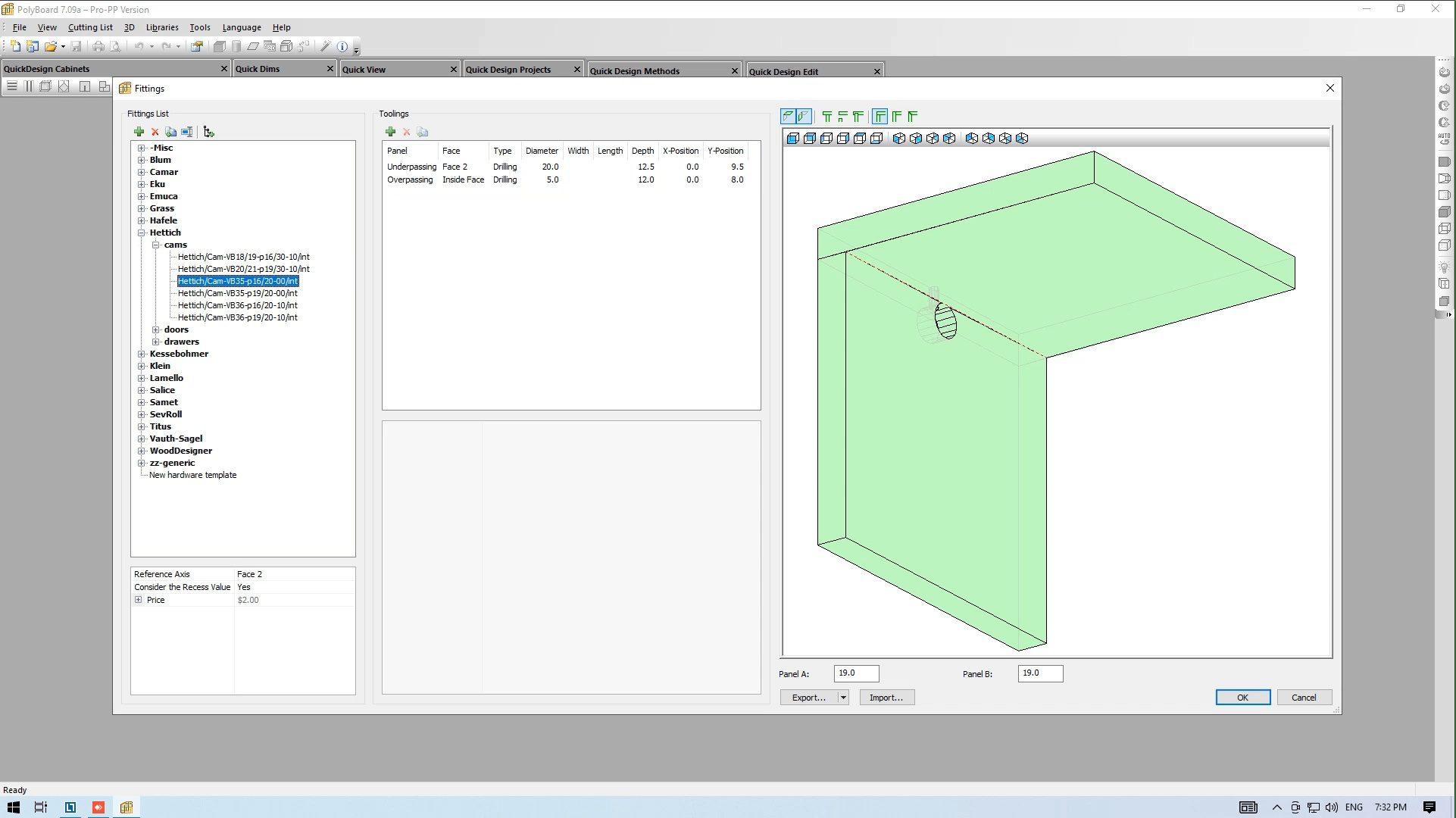1456x818 pixels.
Task: Click the Panel A thickness field
Action: pos(856,673)
